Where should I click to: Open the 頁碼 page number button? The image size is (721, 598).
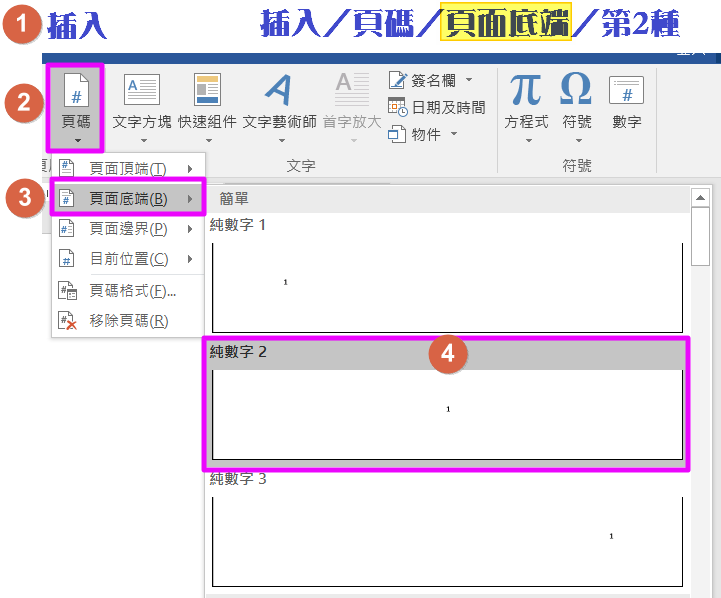(x=75, y=108)
